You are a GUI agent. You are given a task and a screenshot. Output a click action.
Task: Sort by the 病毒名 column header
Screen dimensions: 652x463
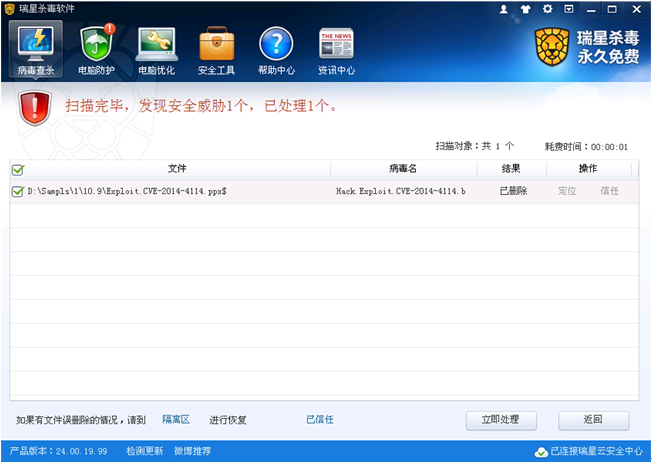pos(403,168)
